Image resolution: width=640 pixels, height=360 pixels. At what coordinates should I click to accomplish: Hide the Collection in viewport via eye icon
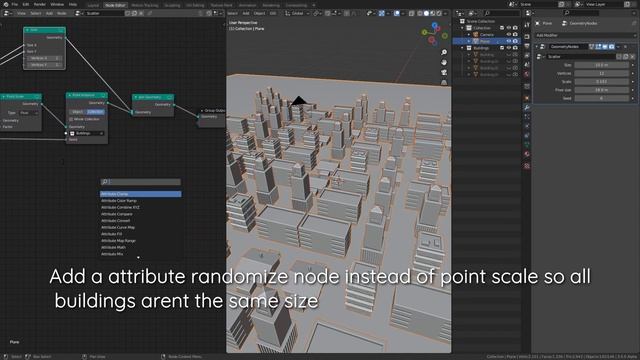(x=509, y=28)
